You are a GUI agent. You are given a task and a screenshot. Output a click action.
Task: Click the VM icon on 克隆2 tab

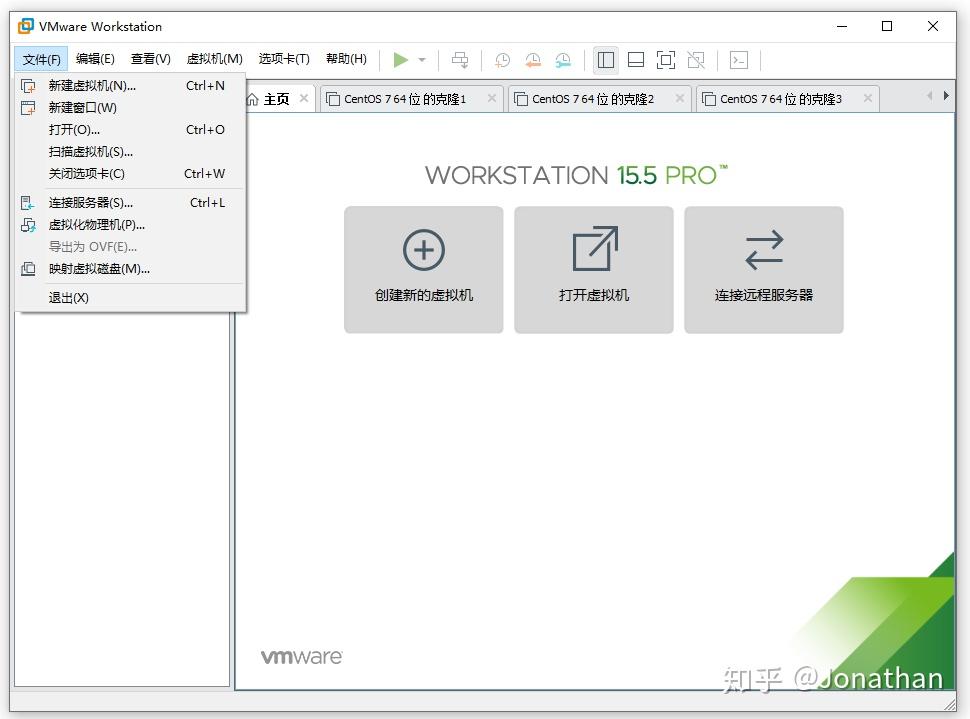tap(521, 99)
